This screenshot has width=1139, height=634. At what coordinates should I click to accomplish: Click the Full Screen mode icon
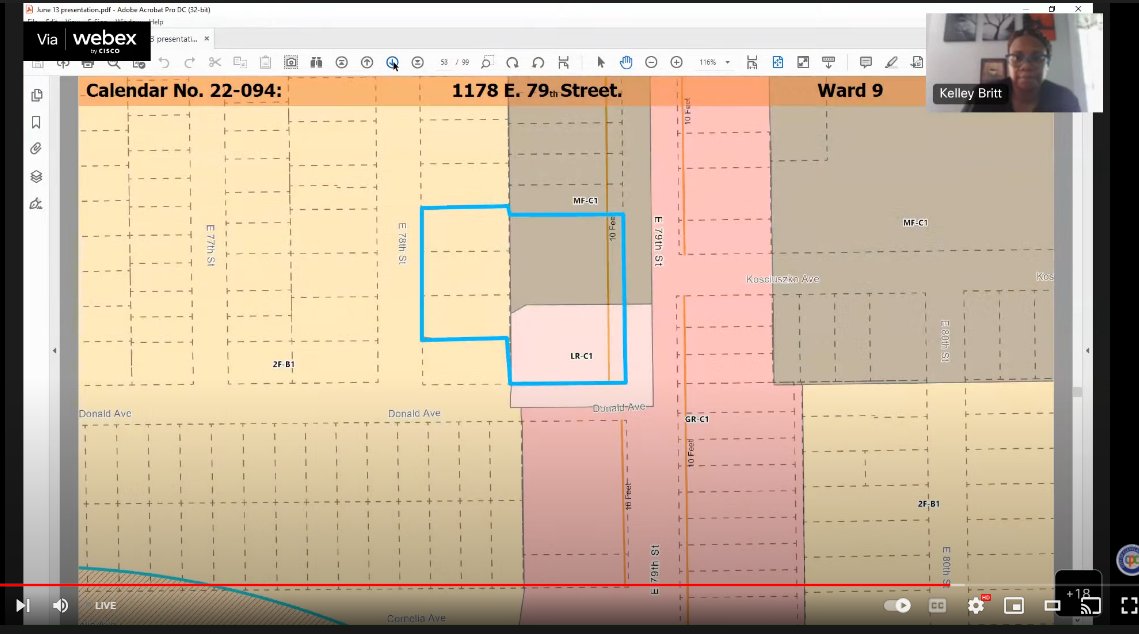[803, 62]
